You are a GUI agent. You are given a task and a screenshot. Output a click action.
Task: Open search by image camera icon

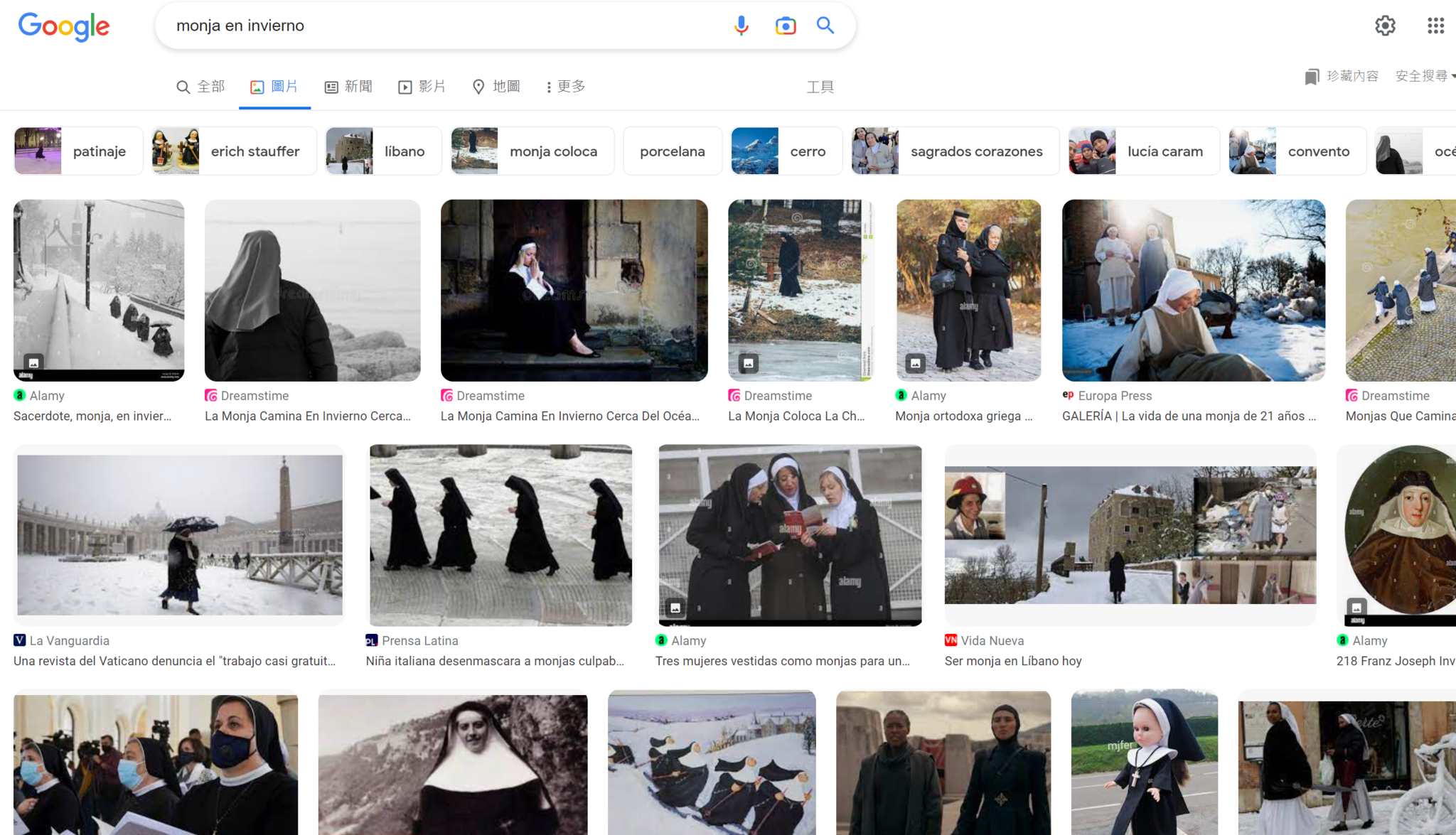click(785, 26)
